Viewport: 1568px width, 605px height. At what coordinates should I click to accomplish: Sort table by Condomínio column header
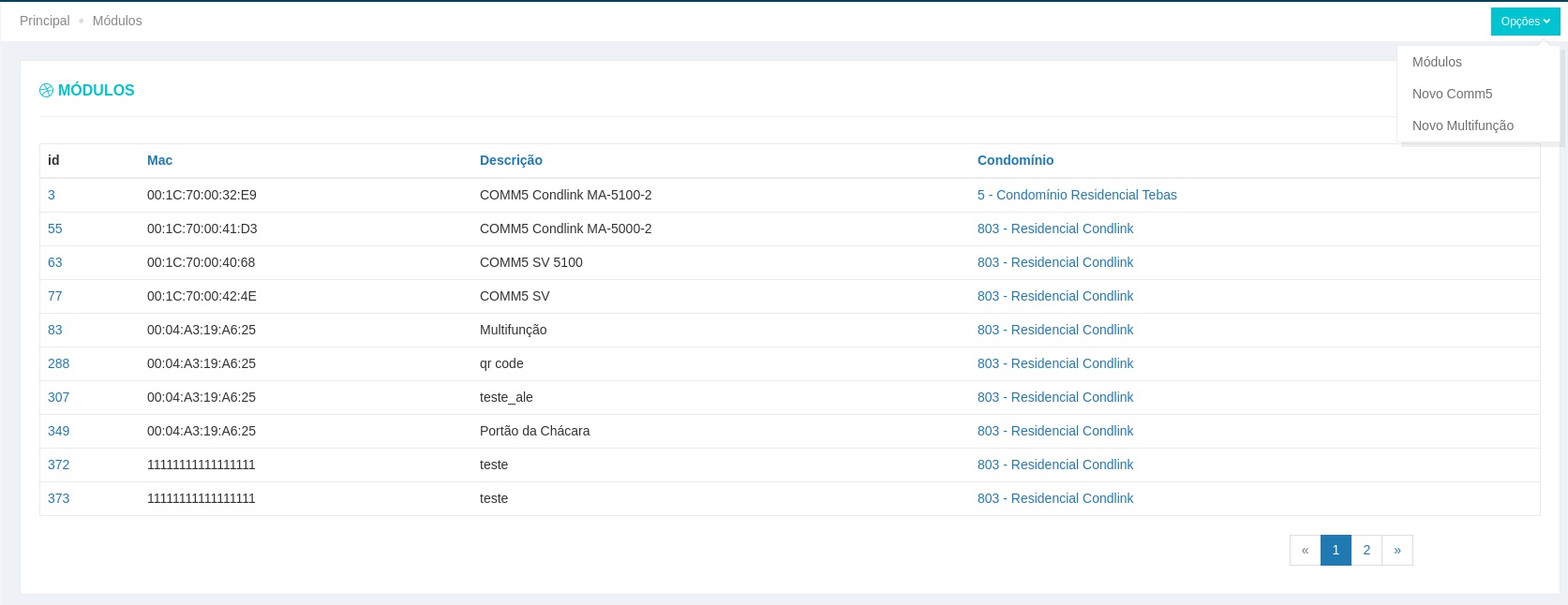click(1015, 160)
